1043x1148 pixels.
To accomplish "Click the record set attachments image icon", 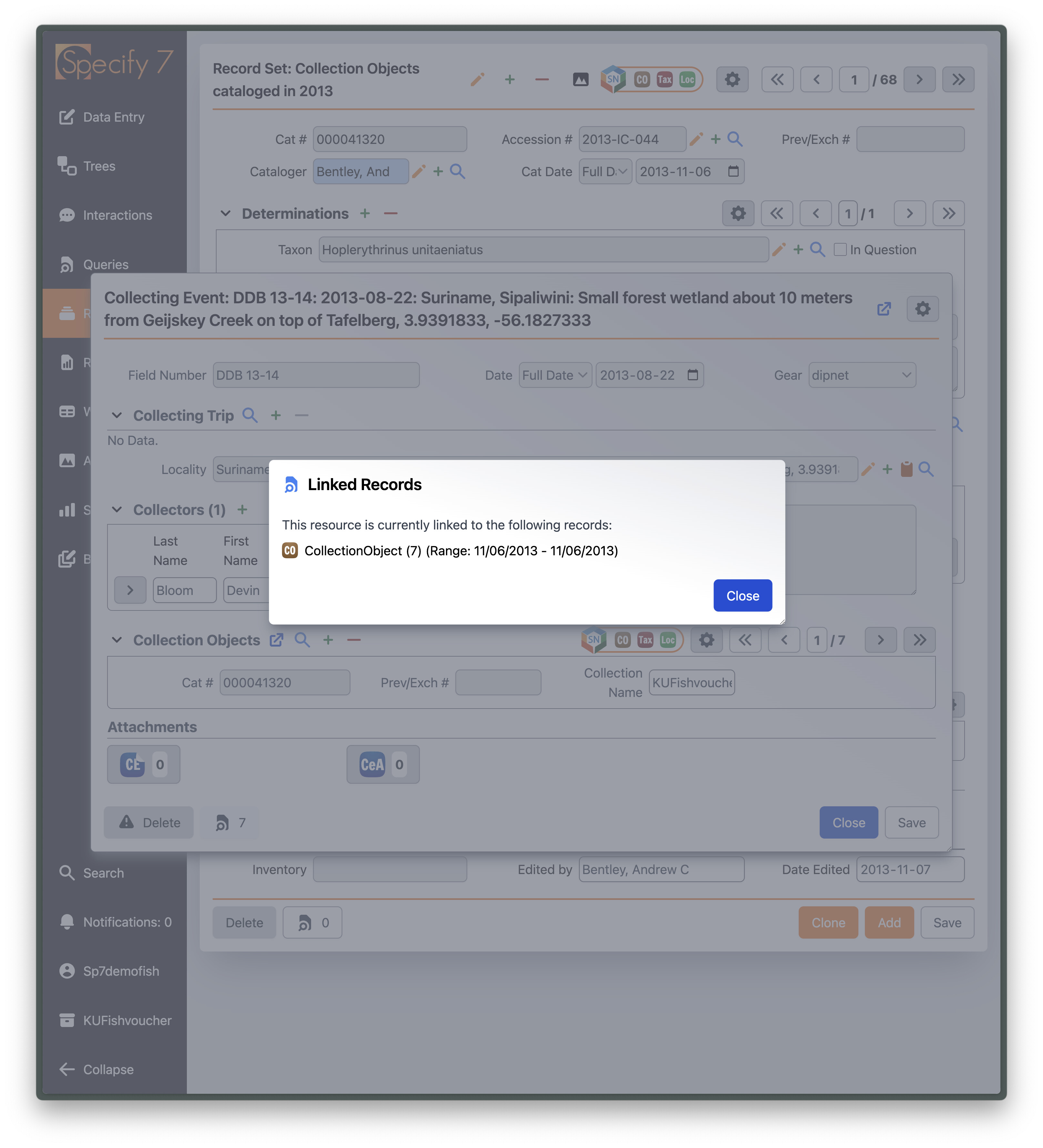I will (581, 80).
